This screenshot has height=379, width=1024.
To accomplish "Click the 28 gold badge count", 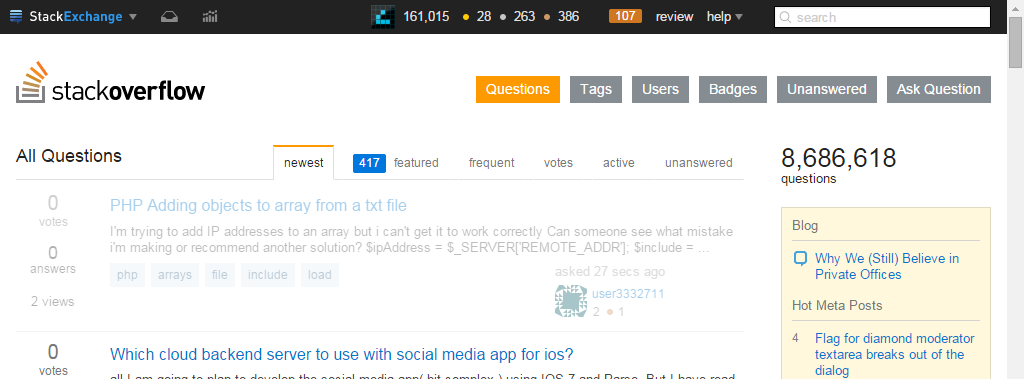I will tap(483, 16).
